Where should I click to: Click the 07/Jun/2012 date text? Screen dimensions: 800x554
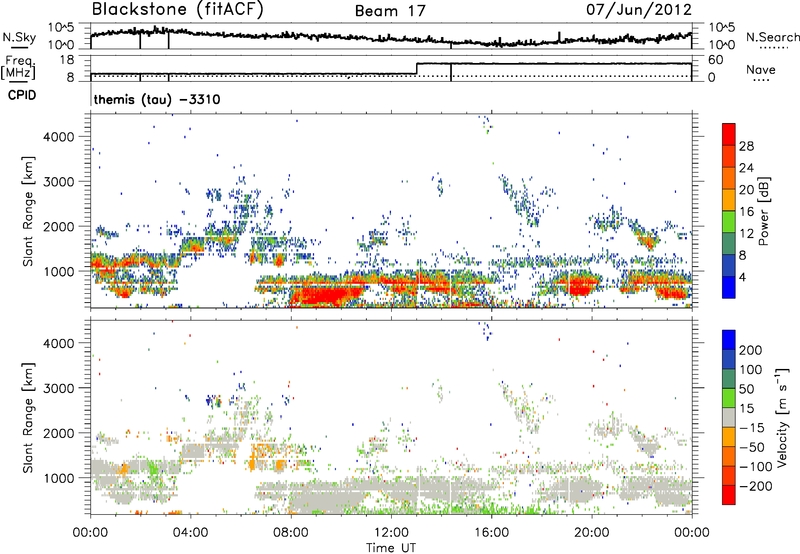tap(639, 10)
